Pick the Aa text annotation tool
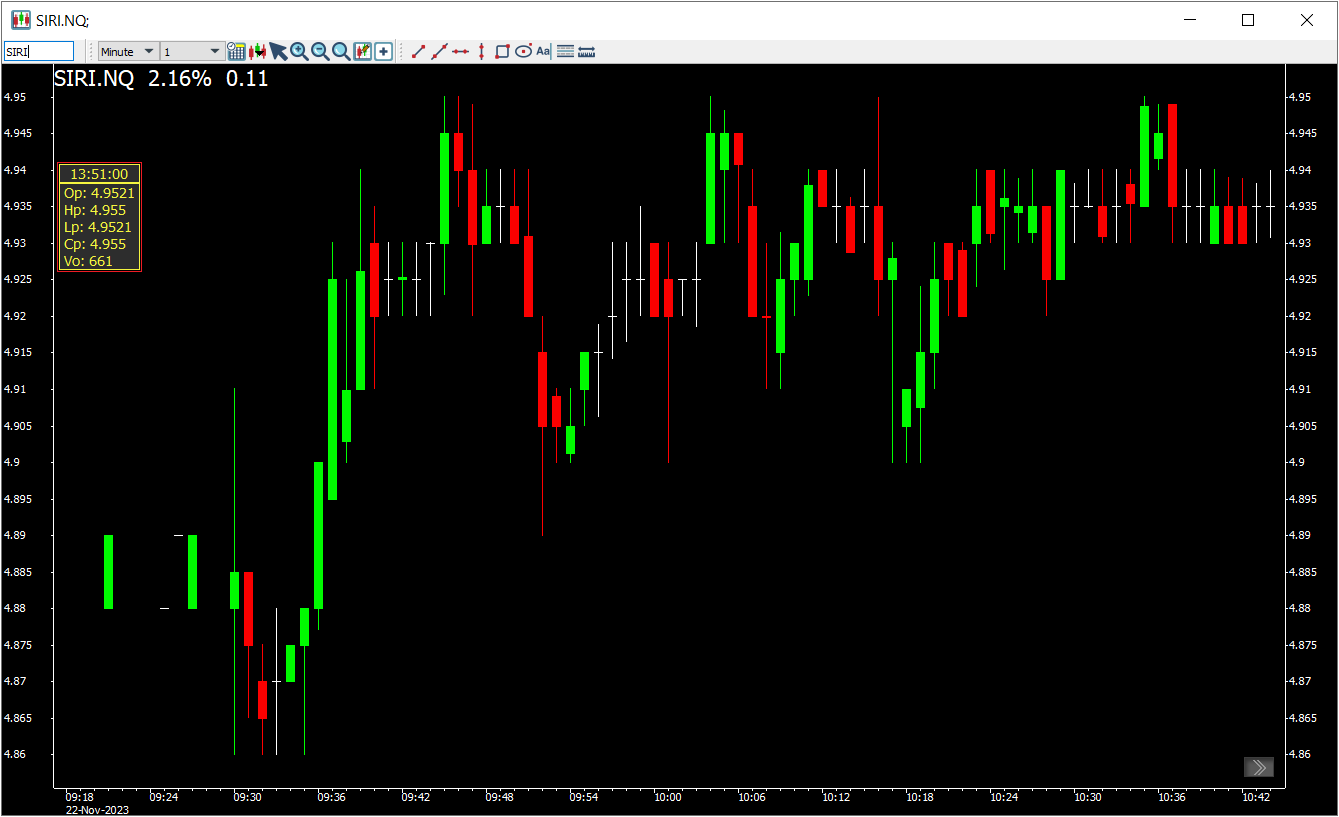 543,51
